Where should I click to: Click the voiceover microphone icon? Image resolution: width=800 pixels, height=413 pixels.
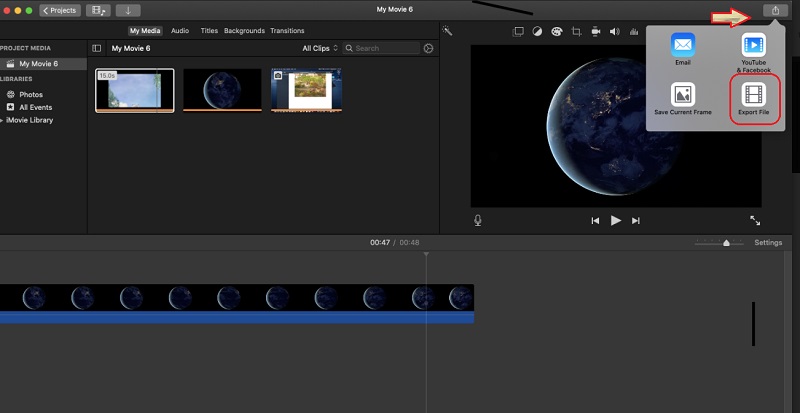pyautogui.click(x=478, y=221)
